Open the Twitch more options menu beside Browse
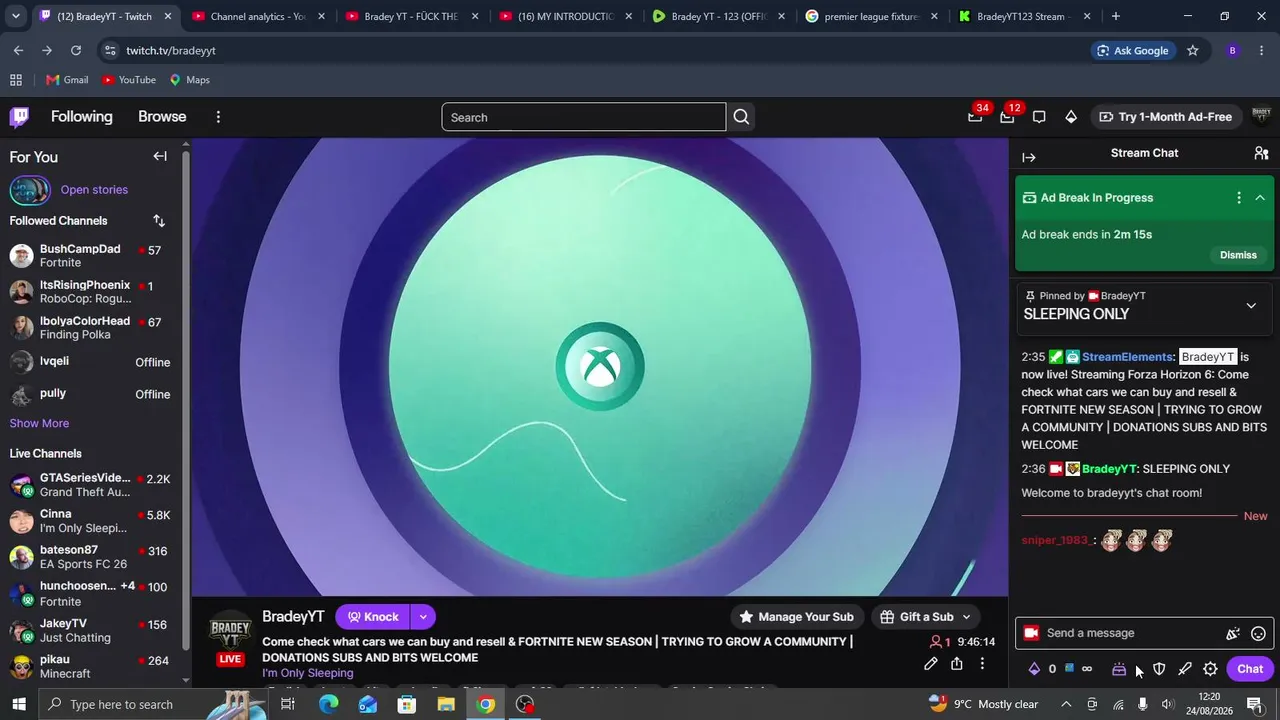 coord(218,117)
